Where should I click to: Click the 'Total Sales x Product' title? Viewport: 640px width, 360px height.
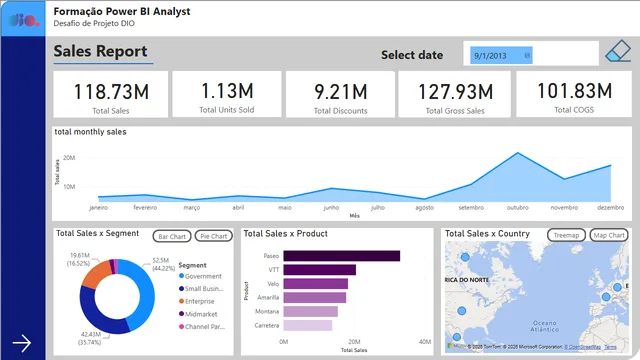pos(285,233)
